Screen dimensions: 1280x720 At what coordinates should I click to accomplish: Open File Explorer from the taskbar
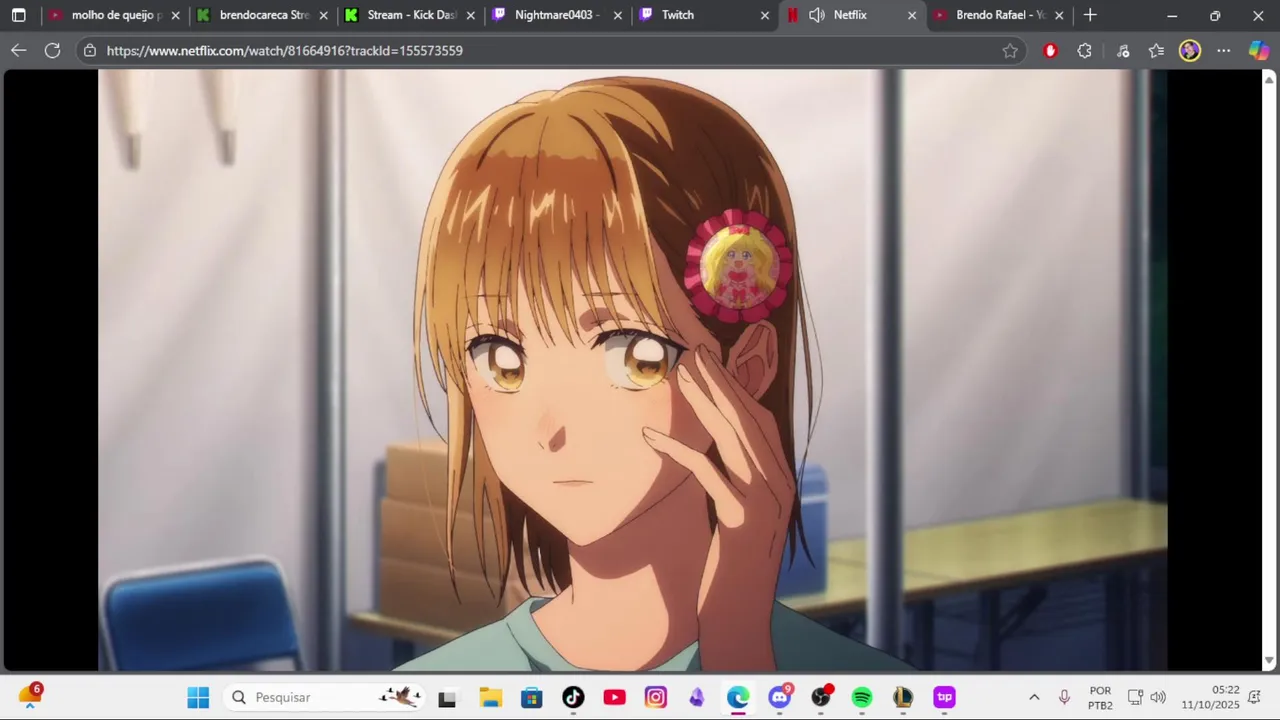[490, 697]
